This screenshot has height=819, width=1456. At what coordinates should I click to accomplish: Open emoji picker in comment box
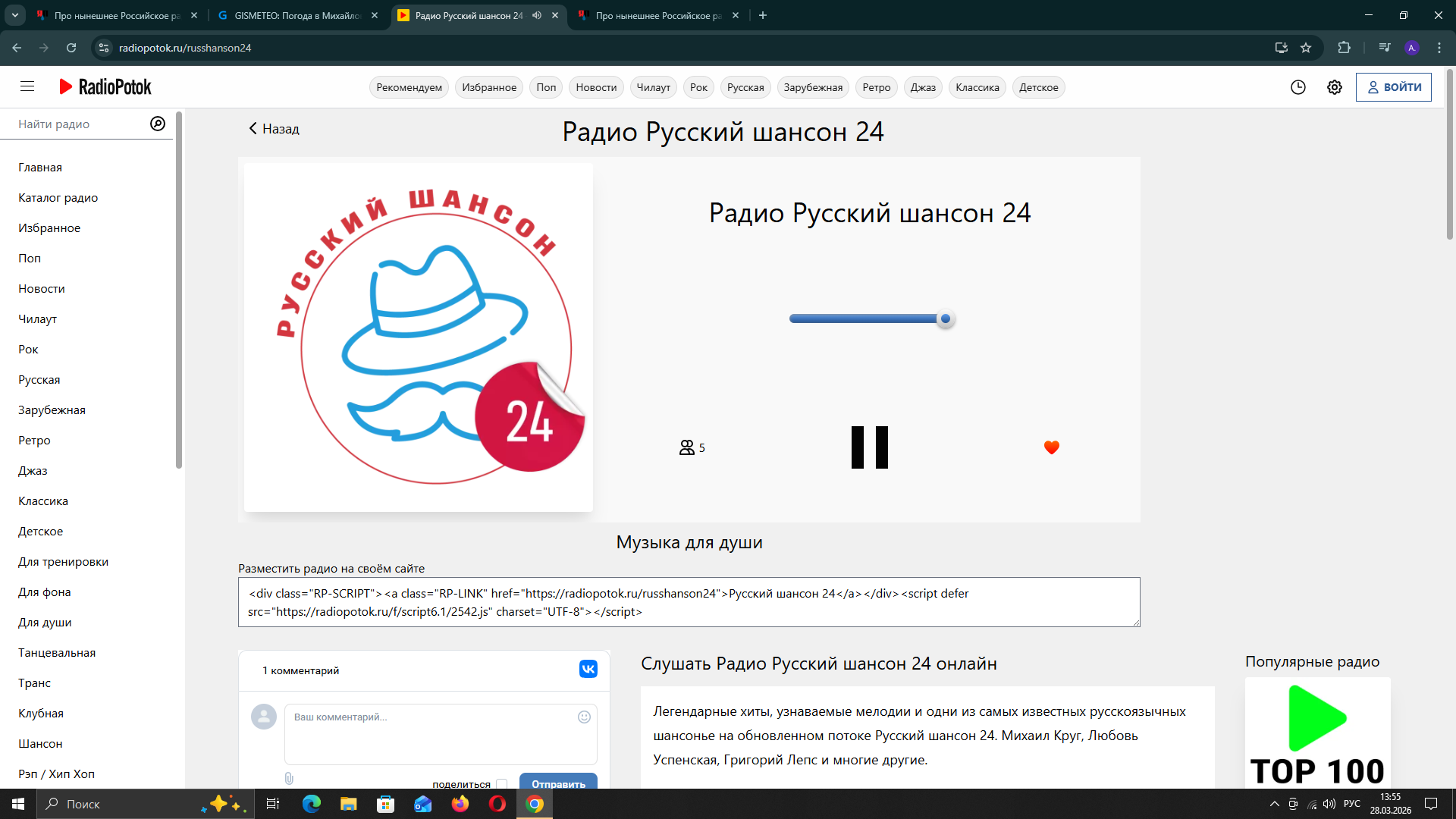pyautogui.click(x=584, y=717)
